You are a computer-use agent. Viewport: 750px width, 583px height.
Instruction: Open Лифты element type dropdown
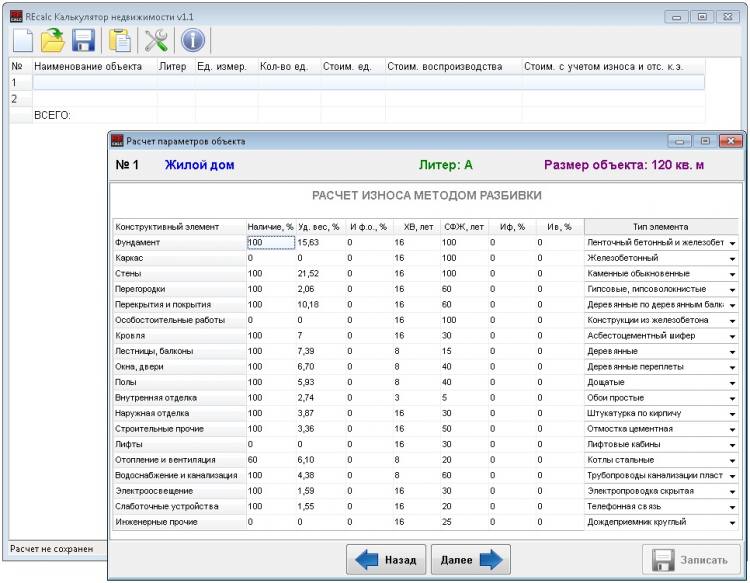tap(732, 444)
